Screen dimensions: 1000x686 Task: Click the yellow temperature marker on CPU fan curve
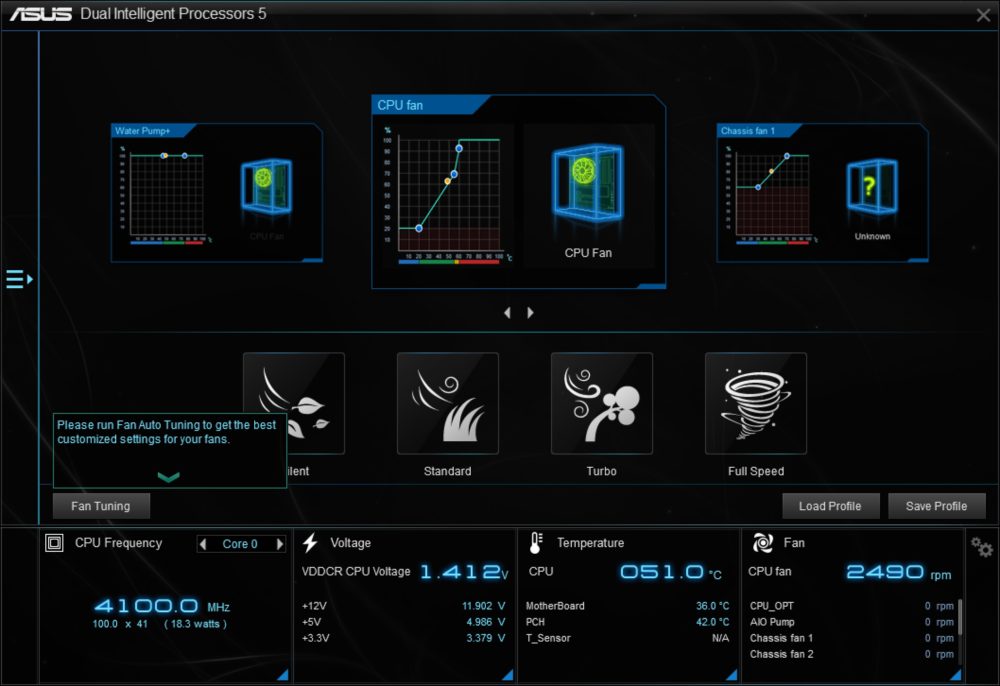pyautogui.click(x=448, y=182)
